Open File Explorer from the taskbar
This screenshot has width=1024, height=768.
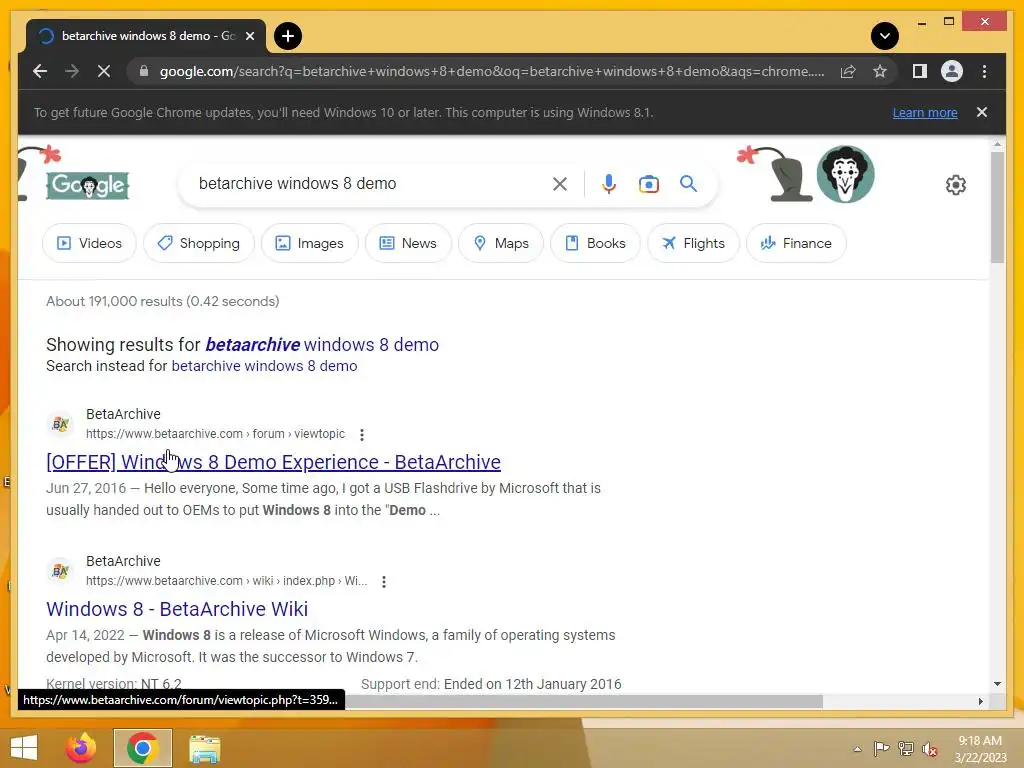[204, 748]
